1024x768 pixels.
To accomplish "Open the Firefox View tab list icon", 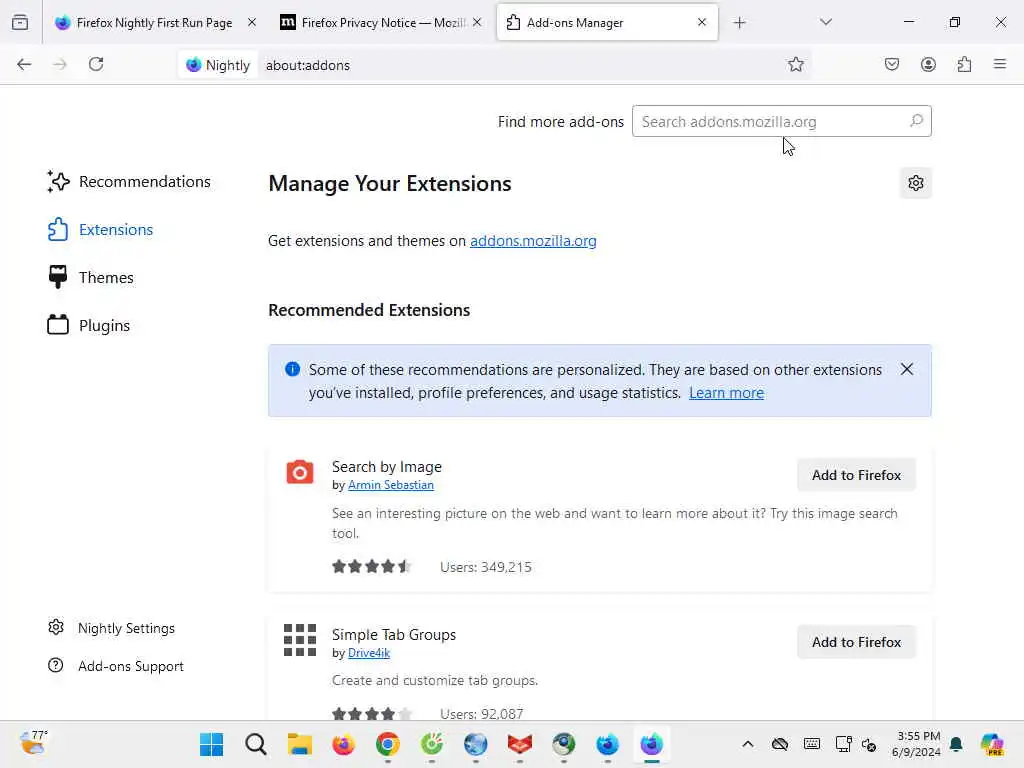I will (20, 23).
